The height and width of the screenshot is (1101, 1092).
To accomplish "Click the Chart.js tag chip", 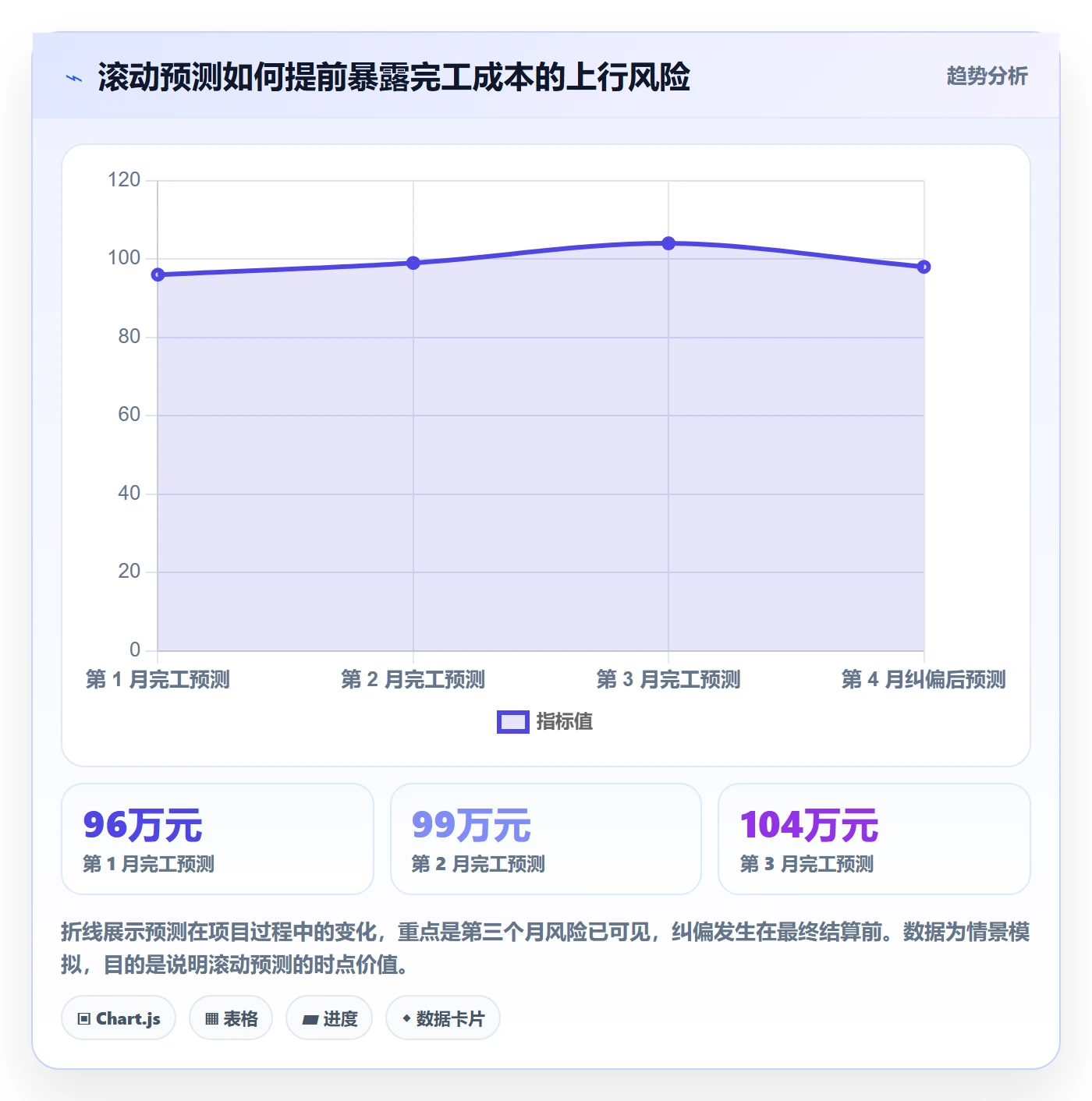I will pyautogui.click(x=119, y=1018).
